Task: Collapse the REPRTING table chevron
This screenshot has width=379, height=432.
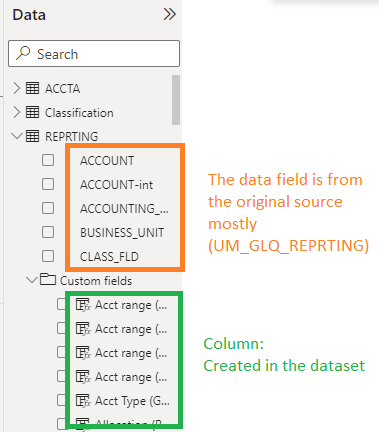Action: pyautogui.click(x=17, y=136)
